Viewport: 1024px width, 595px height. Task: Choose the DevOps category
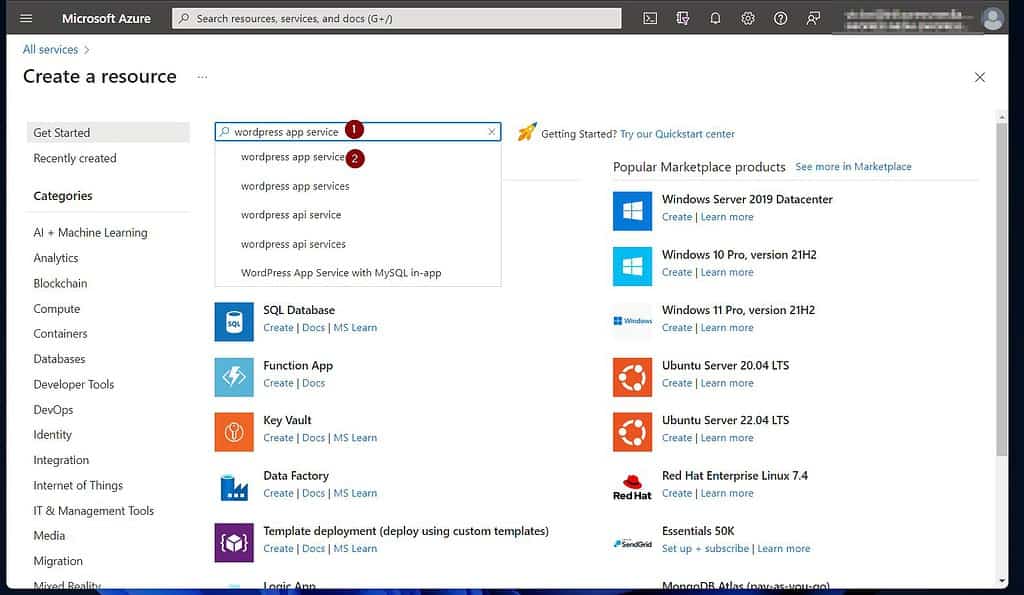(x=53, y=410)
